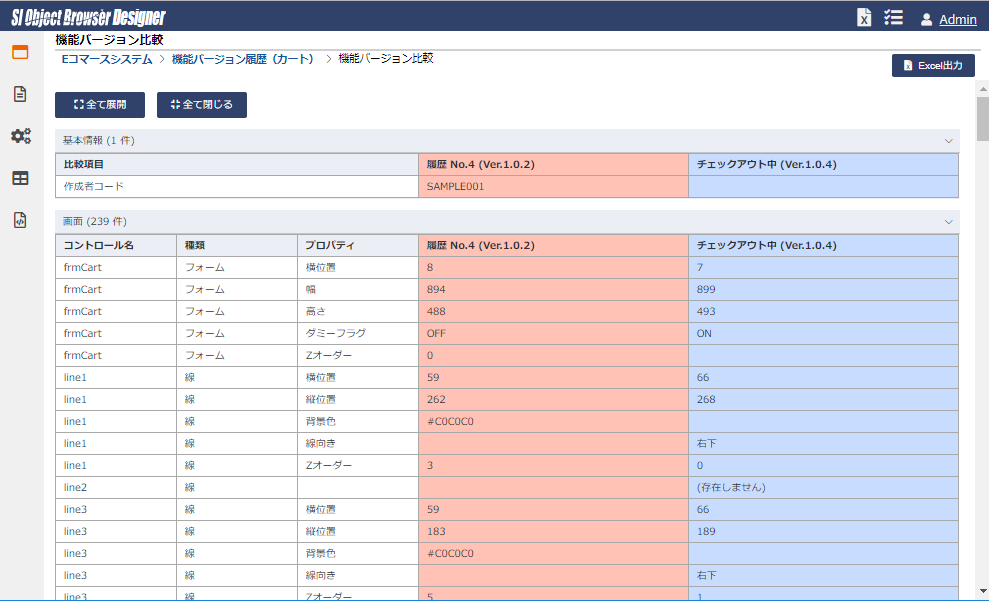The image size is (989, 601).
Task: Collapse the 基本情報 section with its chevron
Action: click(948, 141)
